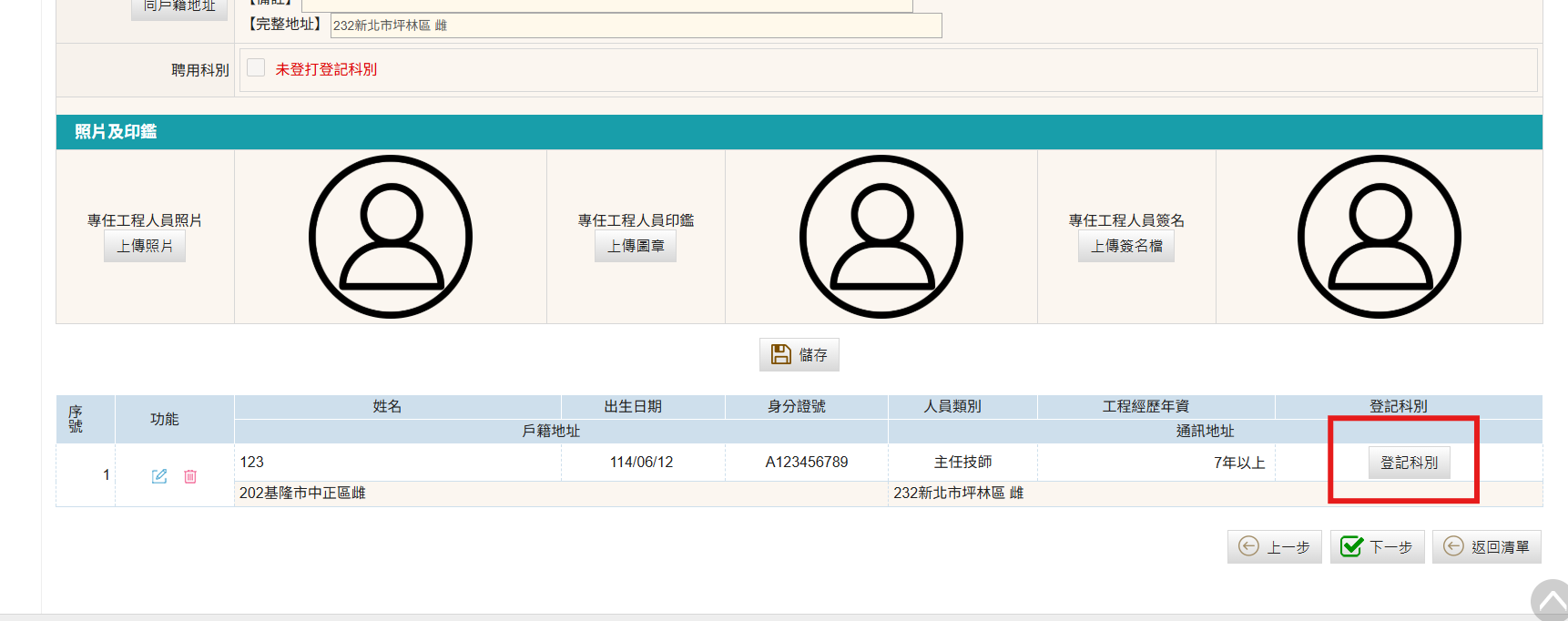Click the 姓名 column header
The image size is (1568, 621).
point(387,406)
